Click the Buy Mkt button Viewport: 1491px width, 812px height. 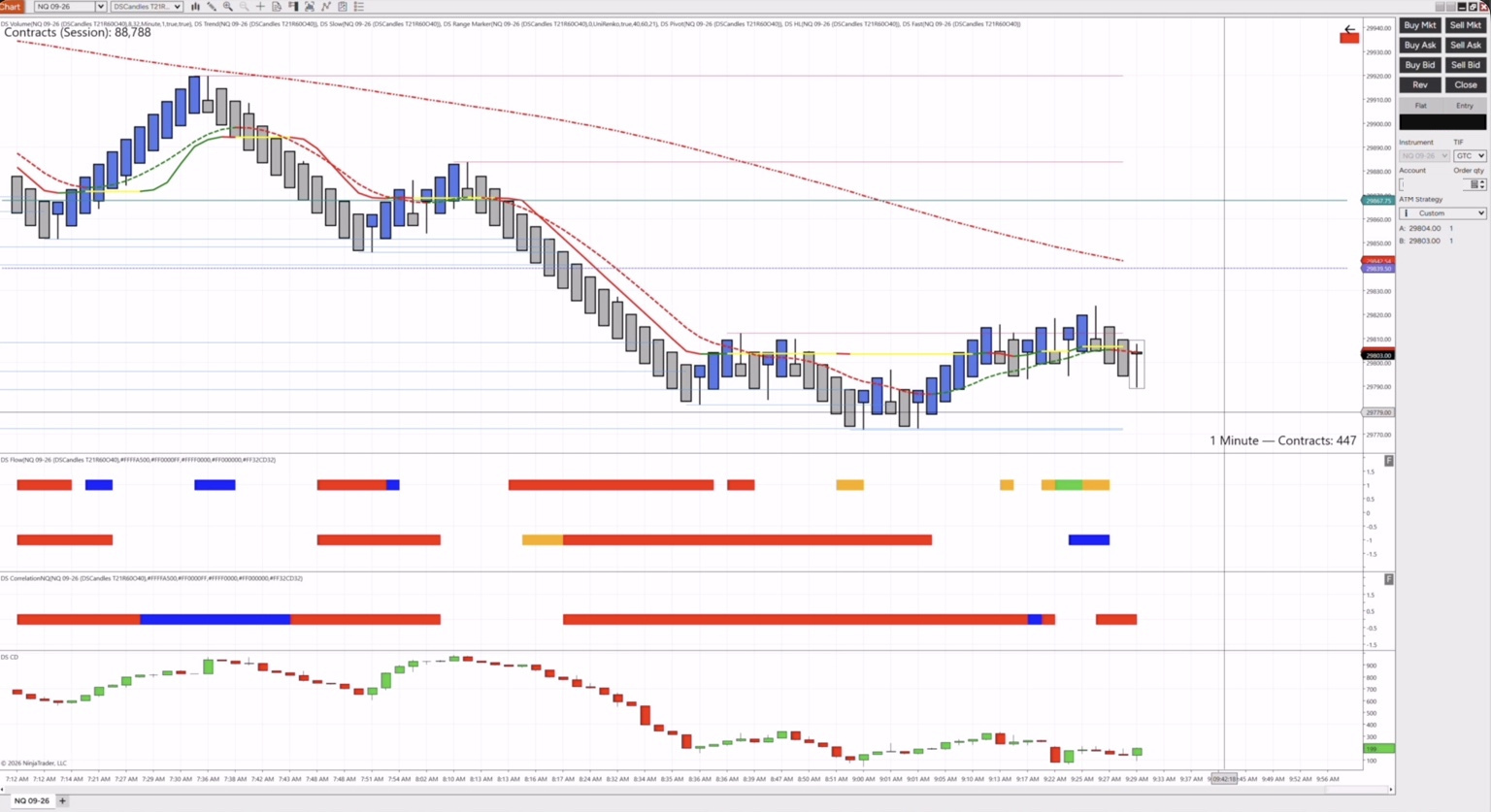1420,25
